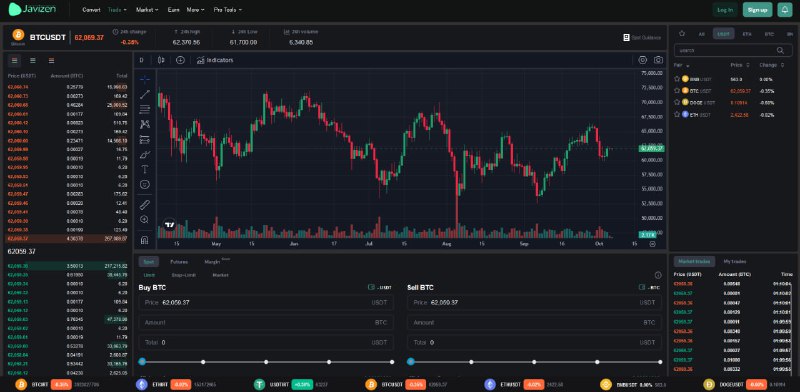Favorite the BNB USDT pair star
This screenshot has height=392, width=800.
pyautogui.click(x=677, y=79)
